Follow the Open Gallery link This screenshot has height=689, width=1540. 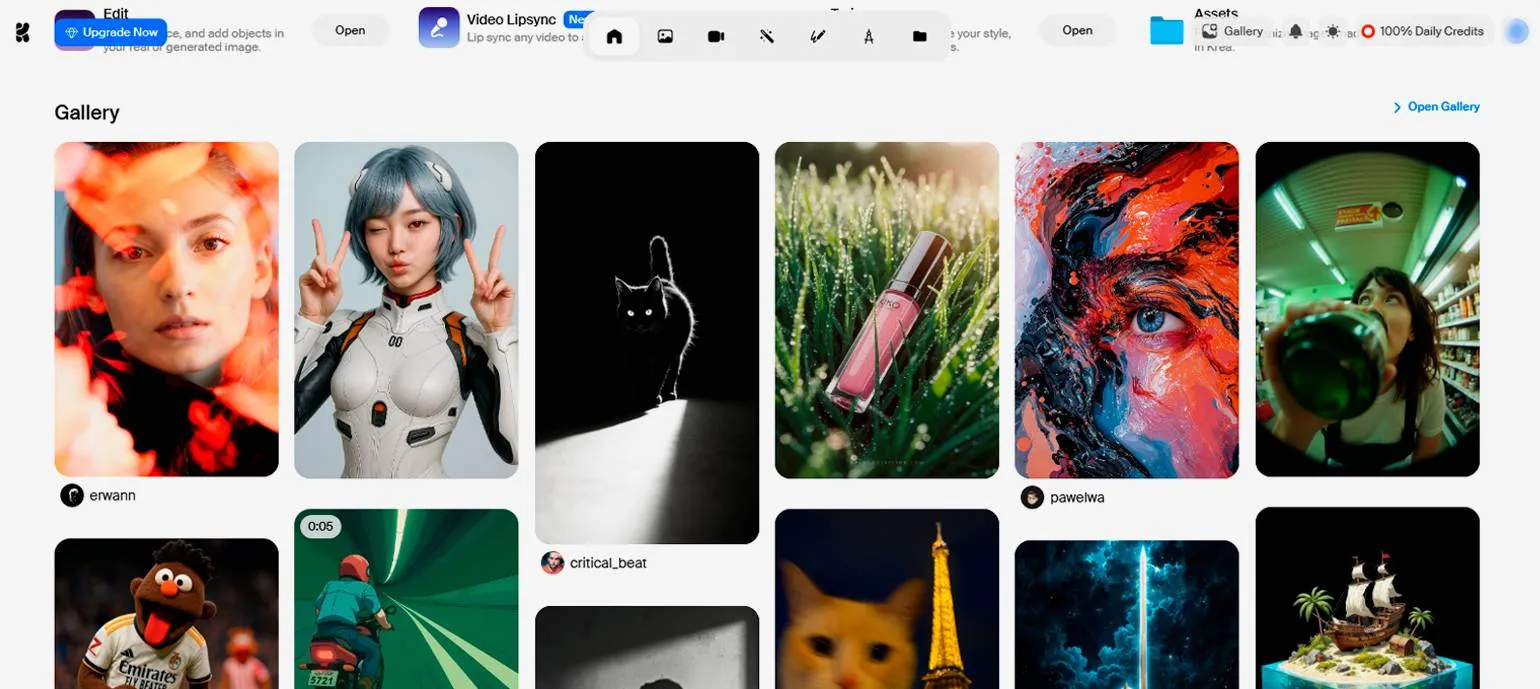(x=1436, y=107)
